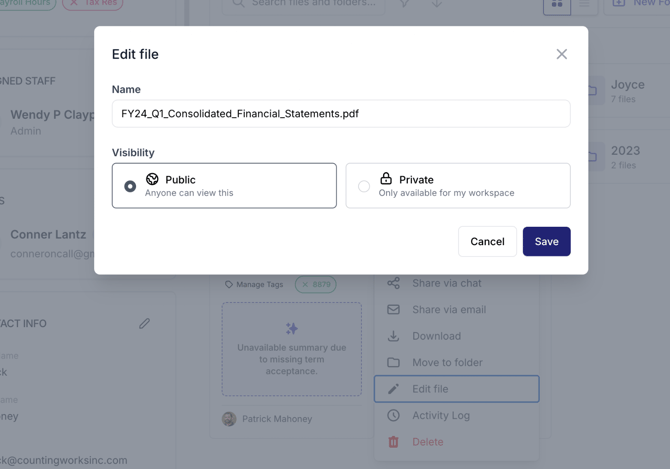Click the Name input field

point(341,114)
